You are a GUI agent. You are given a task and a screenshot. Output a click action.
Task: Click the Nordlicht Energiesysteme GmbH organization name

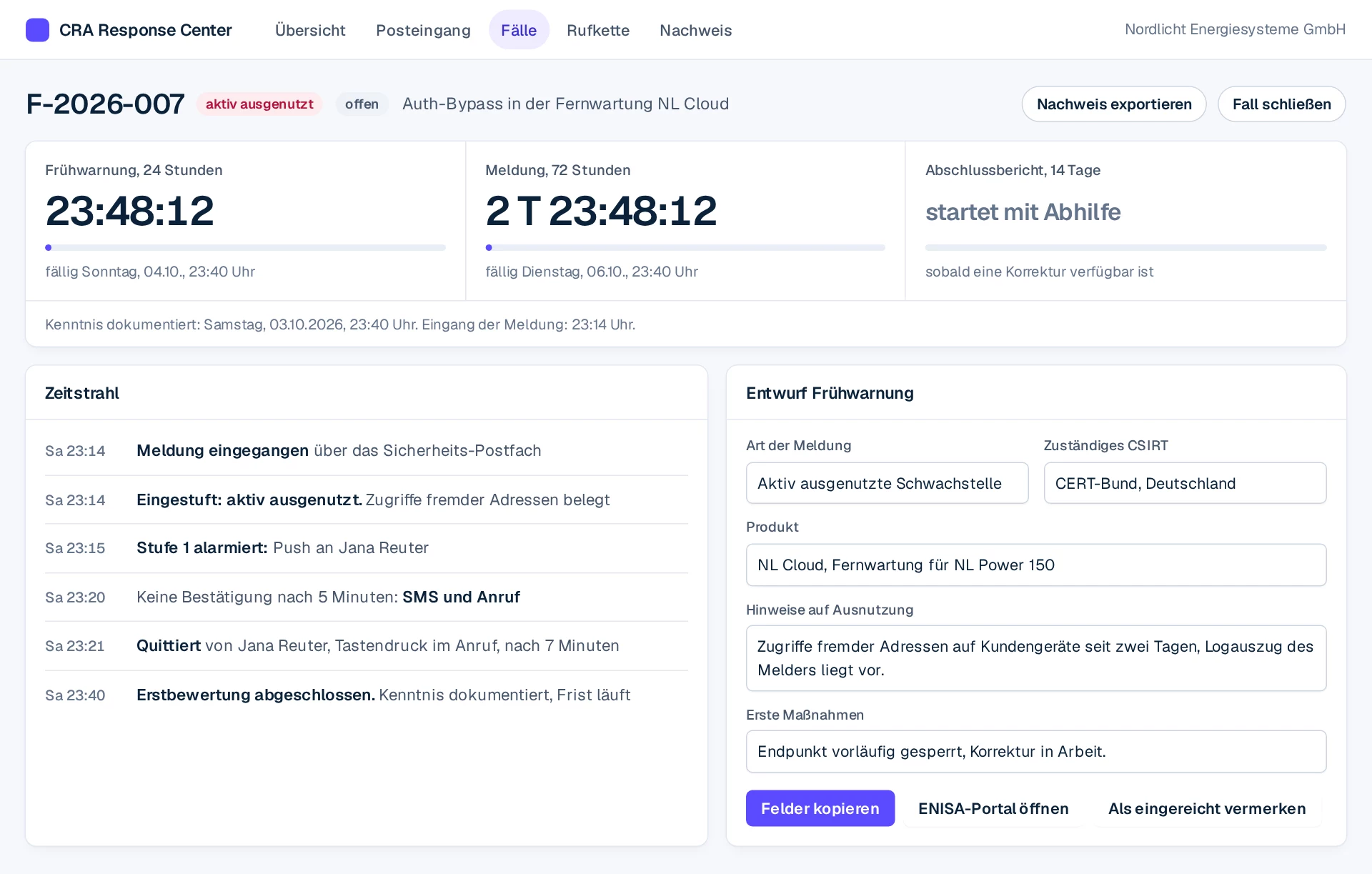pyautogui.click(x=1235, y=29)
